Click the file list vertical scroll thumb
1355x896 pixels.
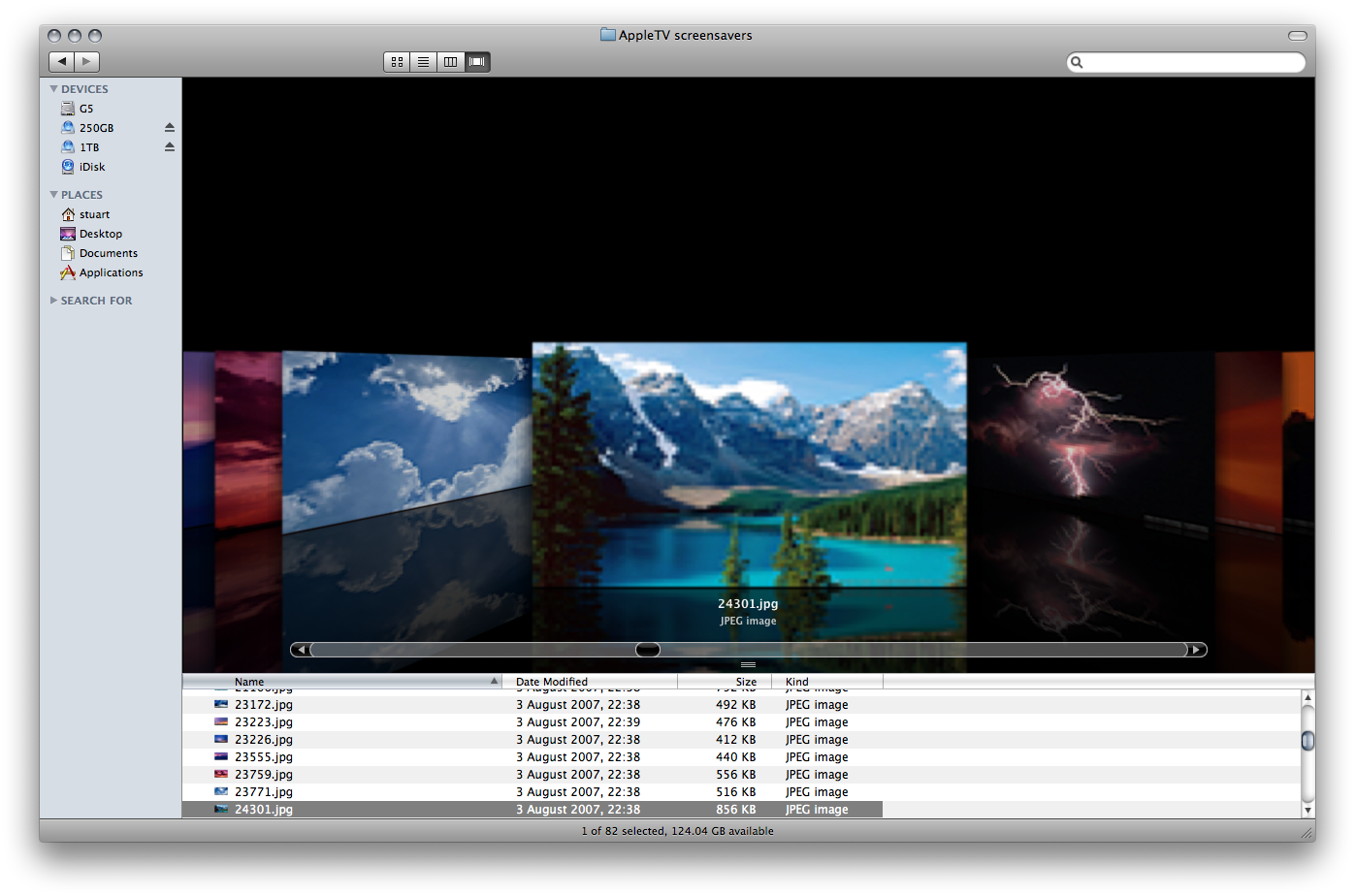(1307, 741)
